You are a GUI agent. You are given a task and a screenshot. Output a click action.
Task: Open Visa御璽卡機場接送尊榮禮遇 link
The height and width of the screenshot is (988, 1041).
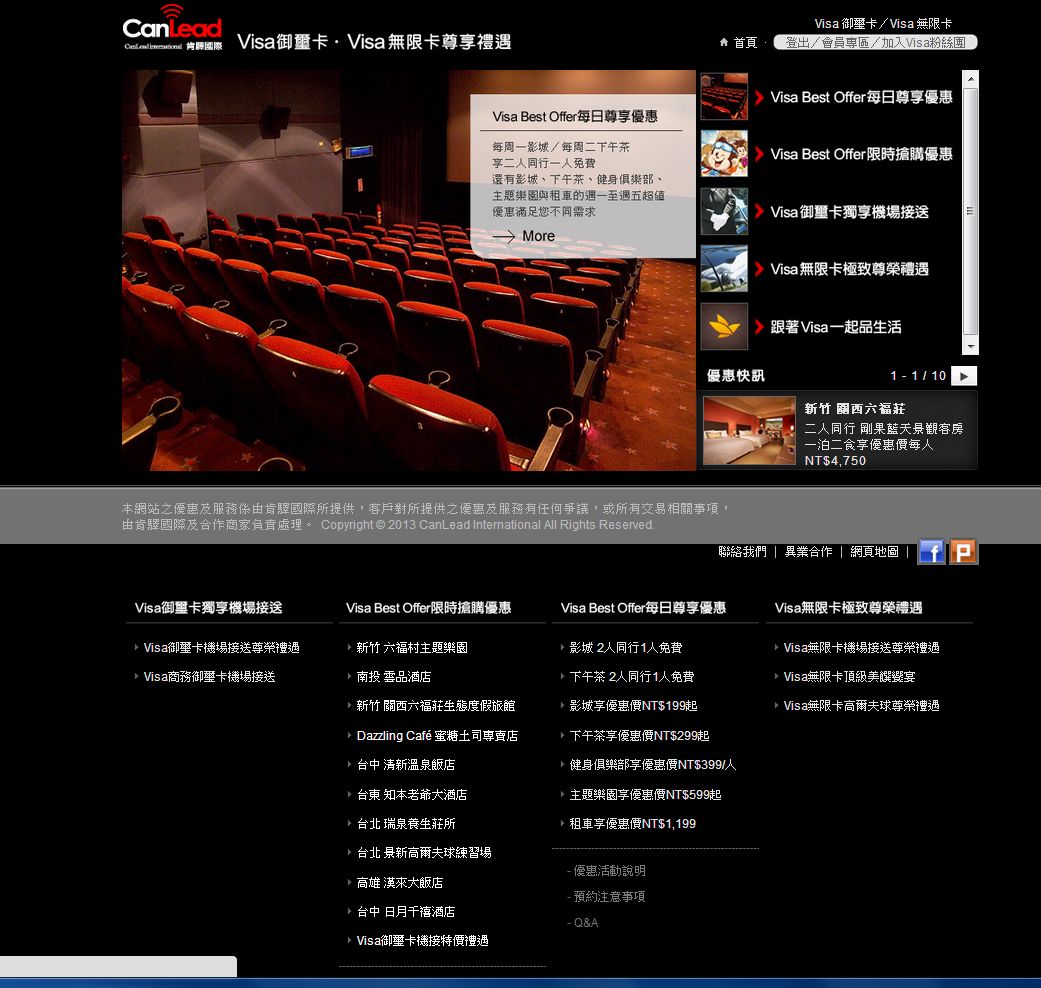pyautogui.click(x=221, y=648)
